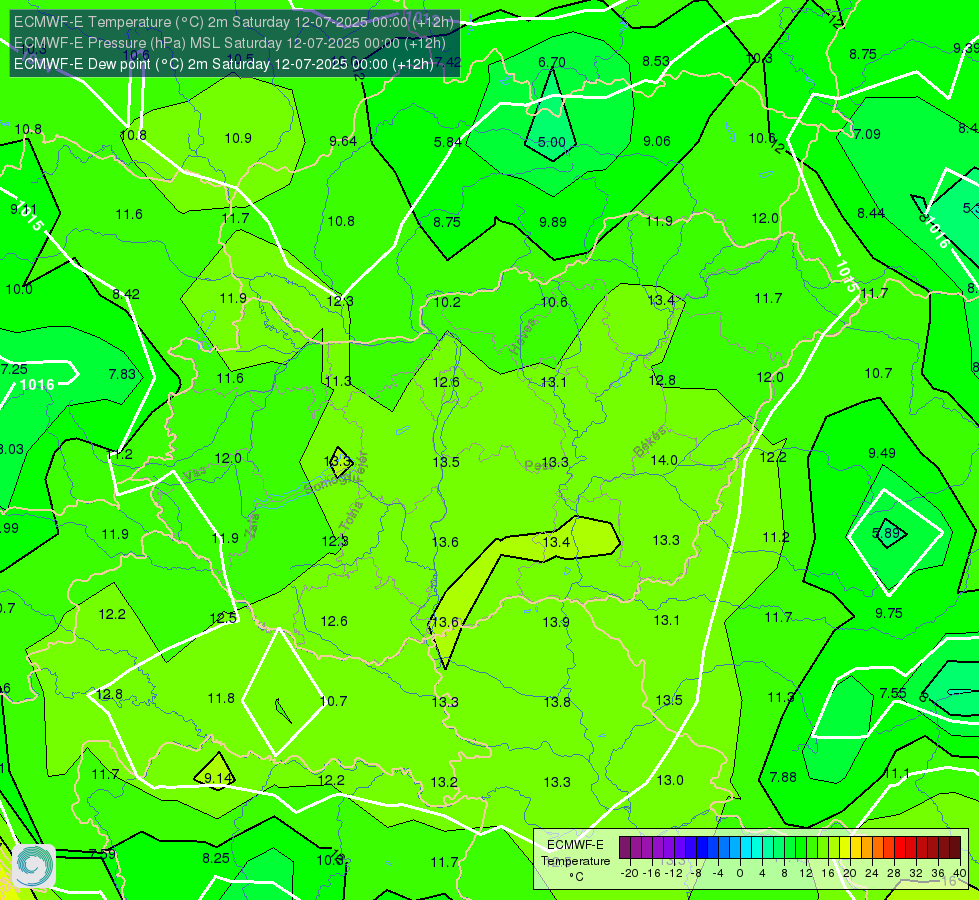
Task: Click the 12.5 temperature value
Action: coord(223,618)
